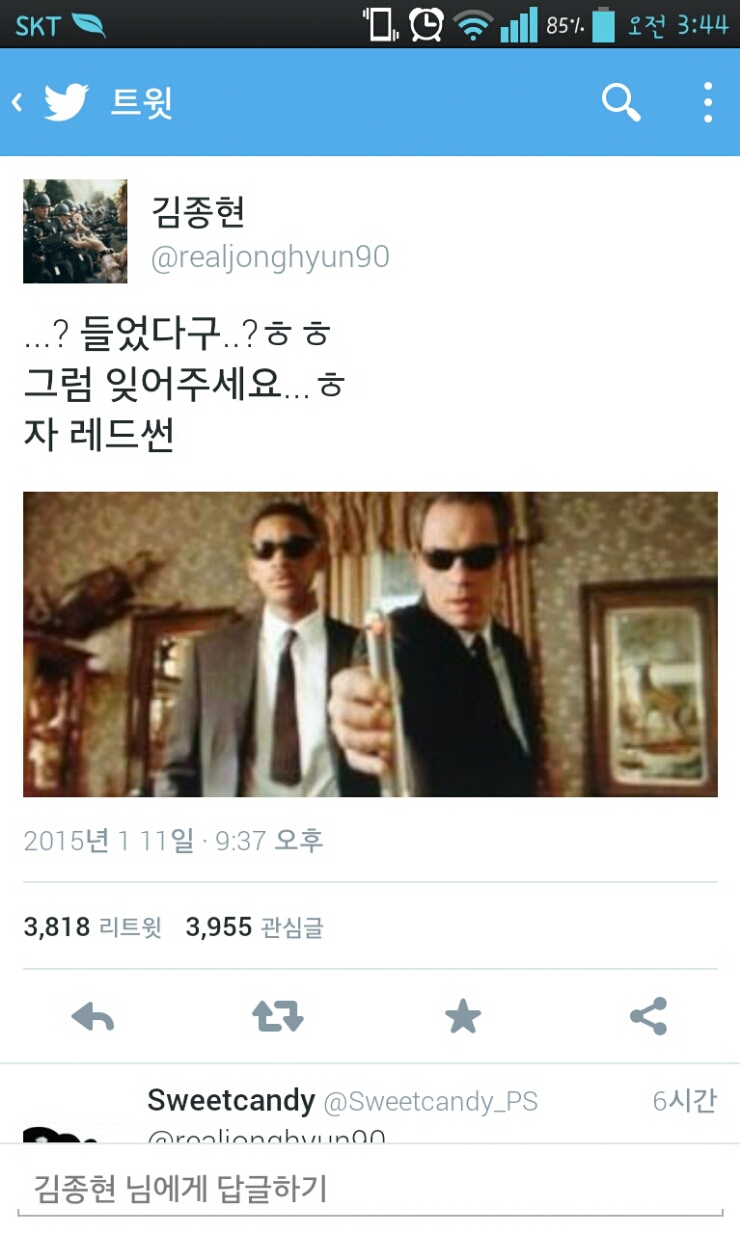Viewport: 740px width, 1233px height.
Task: Share the tweet via share icon
Action: [648, 1017]
